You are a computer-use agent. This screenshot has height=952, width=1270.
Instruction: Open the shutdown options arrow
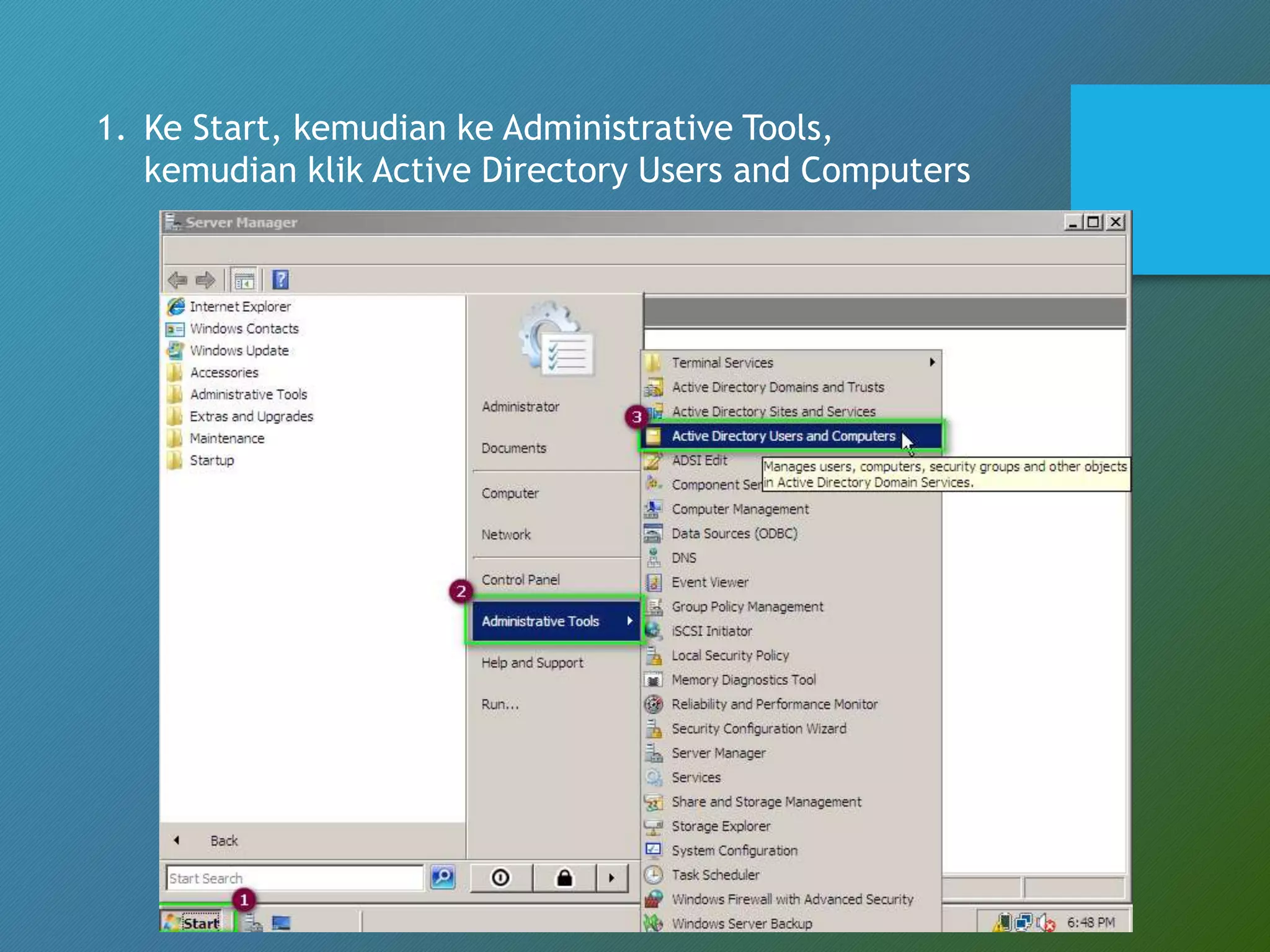pos(612,878)
